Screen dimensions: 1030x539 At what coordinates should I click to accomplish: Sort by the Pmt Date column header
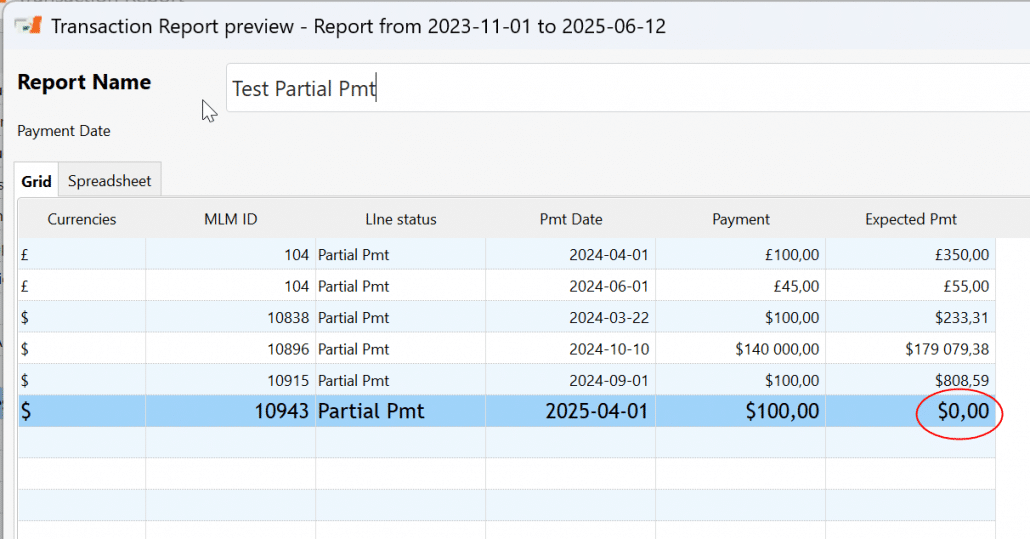coord(570,219)
